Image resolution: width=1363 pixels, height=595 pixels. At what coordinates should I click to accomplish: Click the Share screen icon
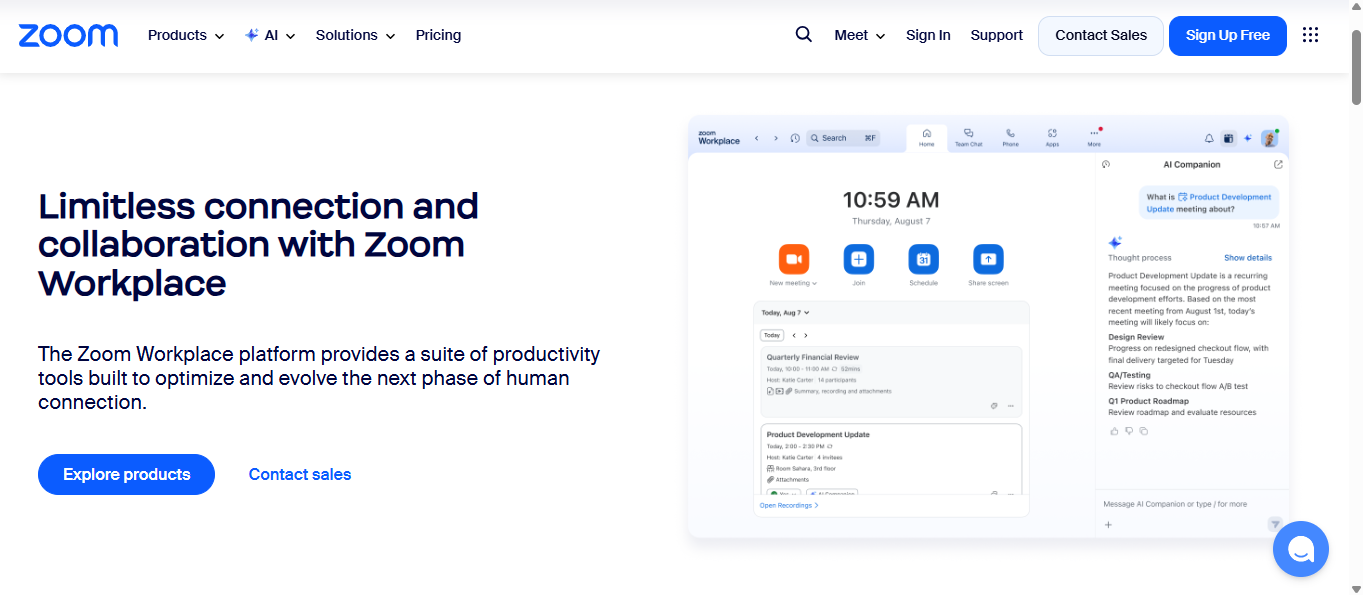coord(988,259)
